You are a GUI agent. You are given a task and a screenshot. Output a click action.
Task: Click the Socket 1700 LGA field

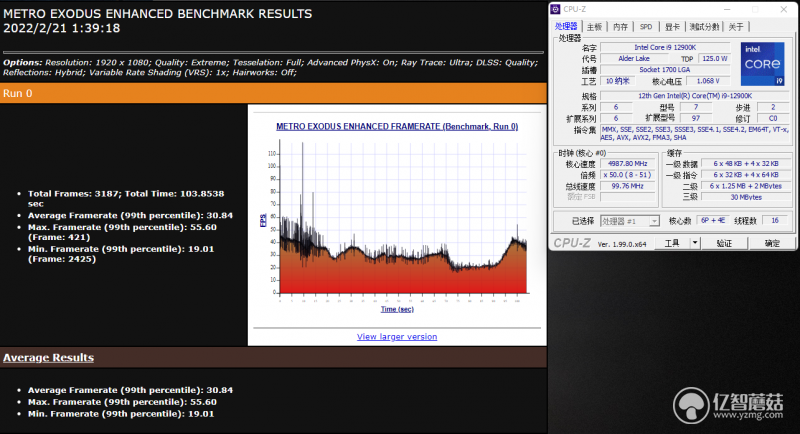[x=665, y=70]
